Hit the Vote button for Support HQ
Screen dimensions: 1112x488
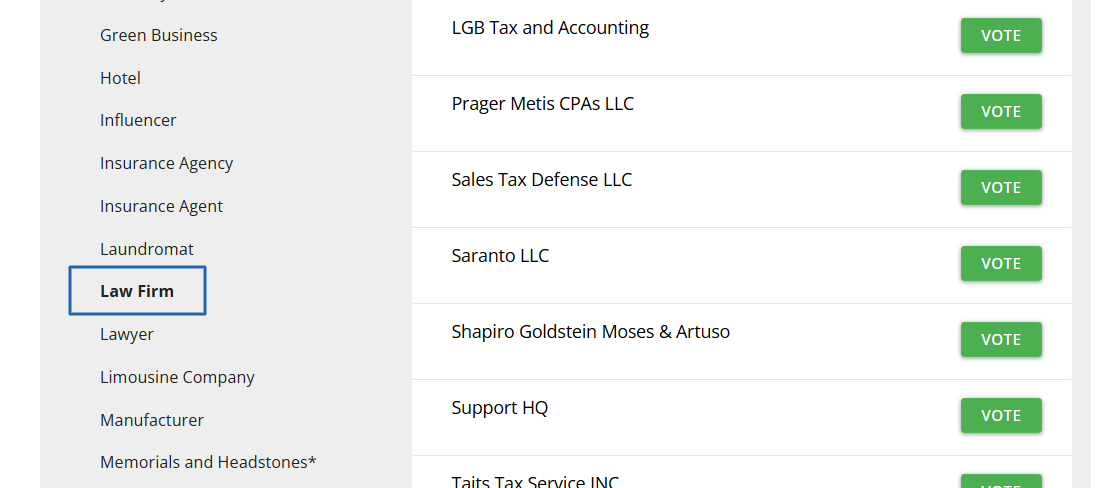(x=1000, y=415)
